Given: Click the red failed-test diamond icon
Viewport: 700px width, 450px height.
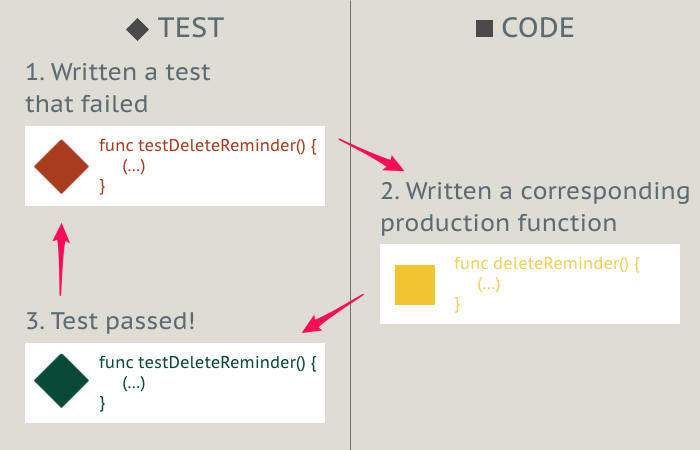Looking at the screenshot, I should pyautogui.click(x=62, y=167).
